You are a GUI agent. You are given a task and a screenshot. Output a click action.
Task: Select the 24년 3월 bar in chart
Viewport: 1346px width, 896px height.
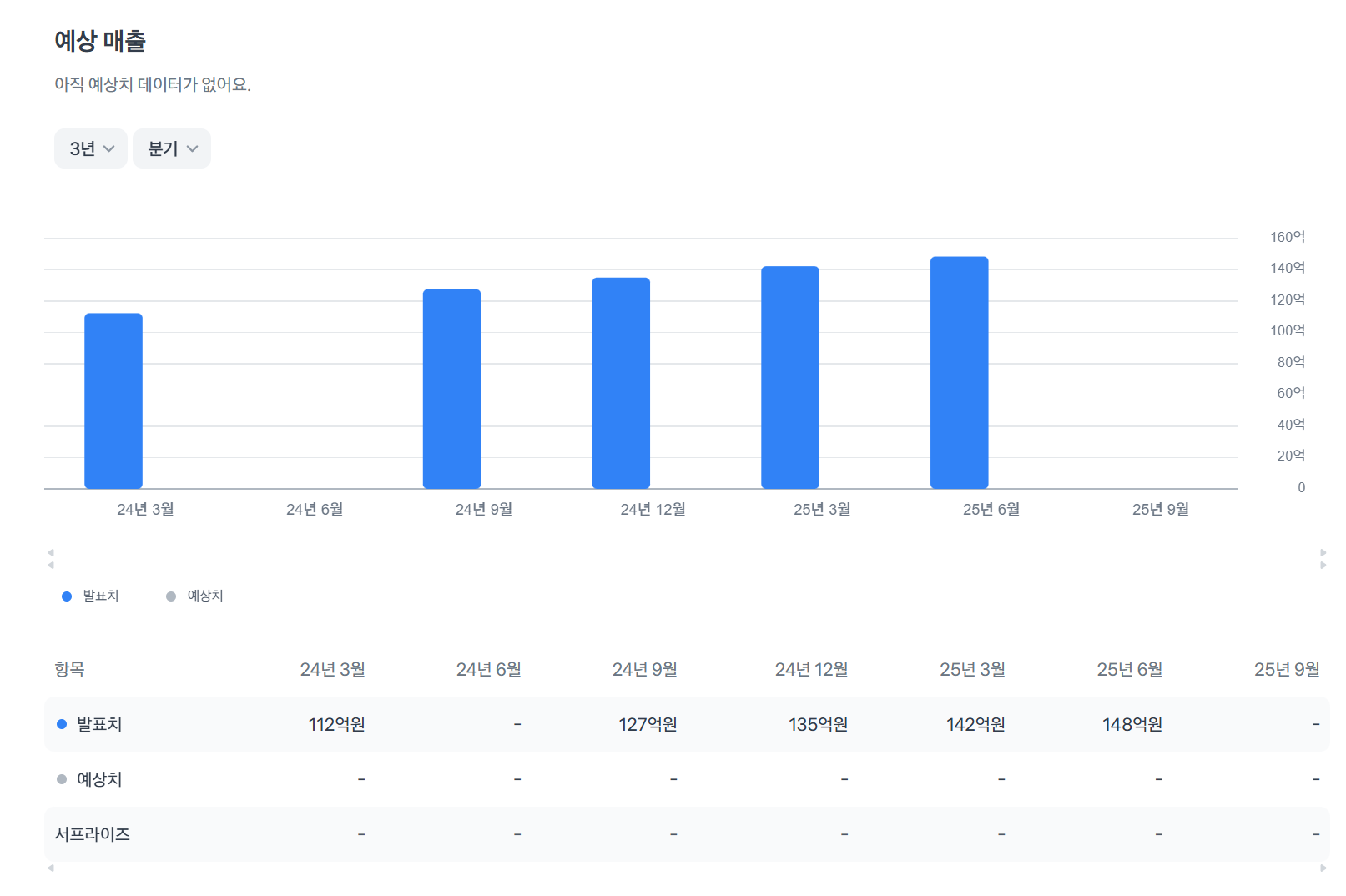[113, 401]
